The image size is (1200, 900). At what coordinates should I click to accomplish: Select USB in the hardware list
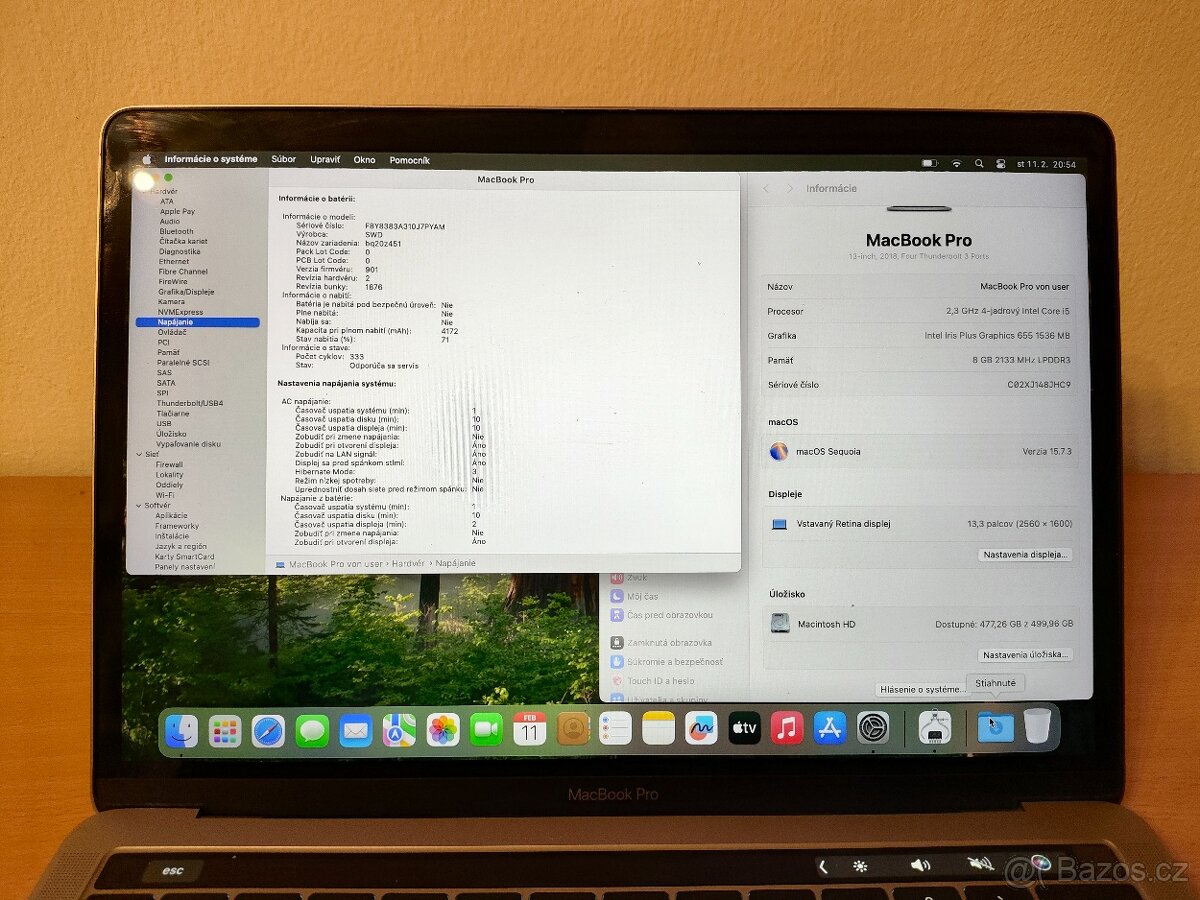[163, 423]
